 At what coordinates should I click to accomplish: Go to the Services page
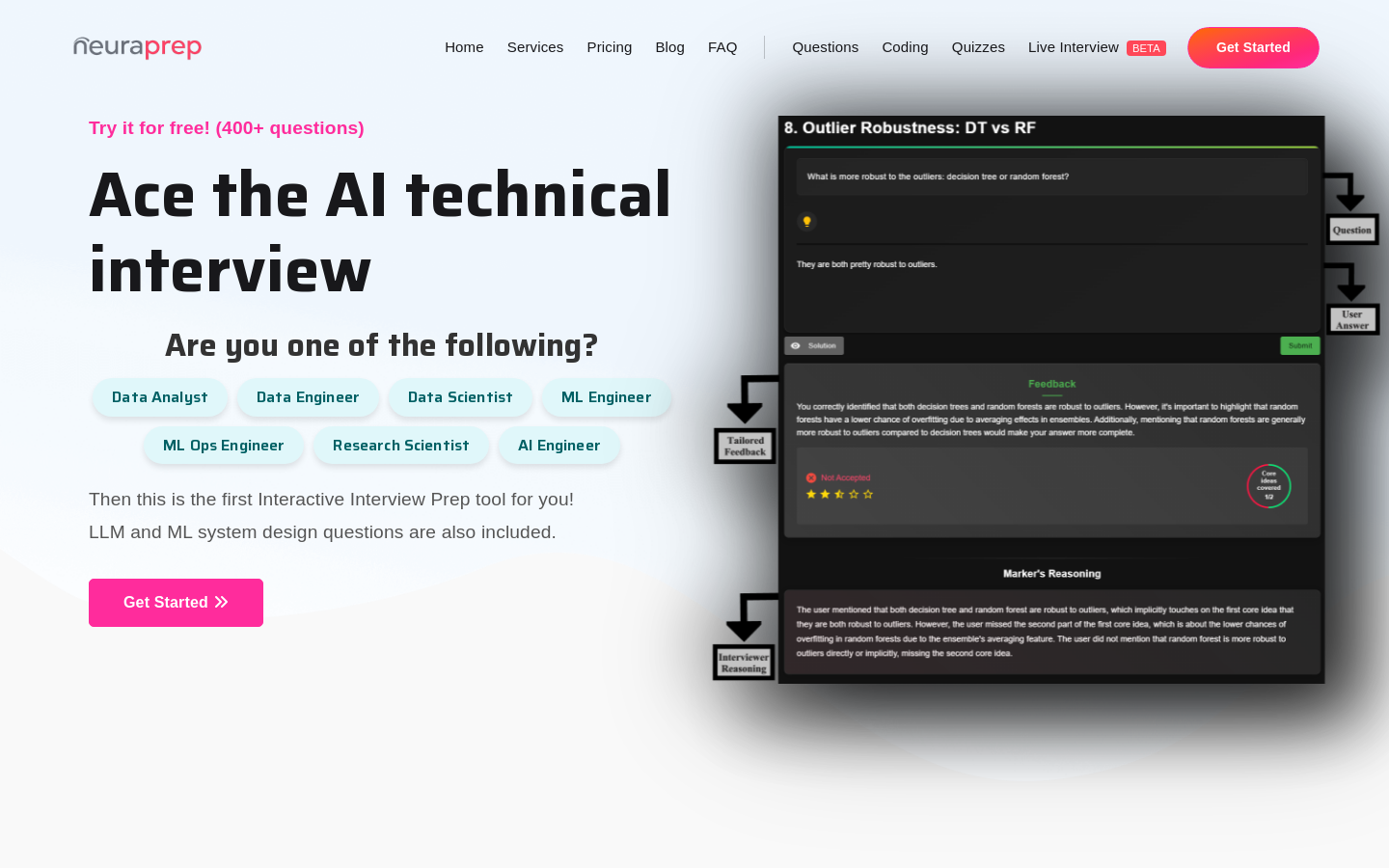pyautogui.click(x=535, y=47)
